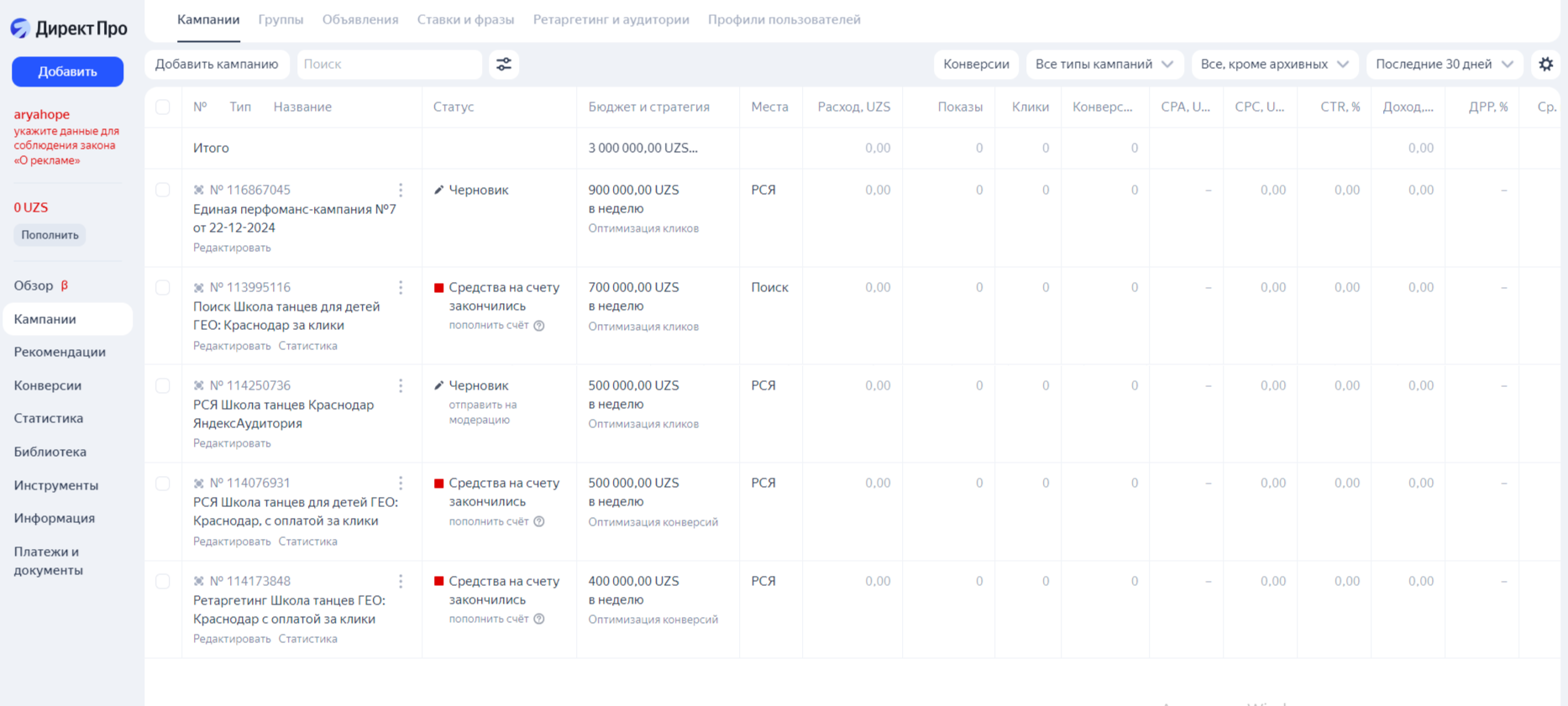Open three-dot menu for campaign 113995116

click(401, 288)
